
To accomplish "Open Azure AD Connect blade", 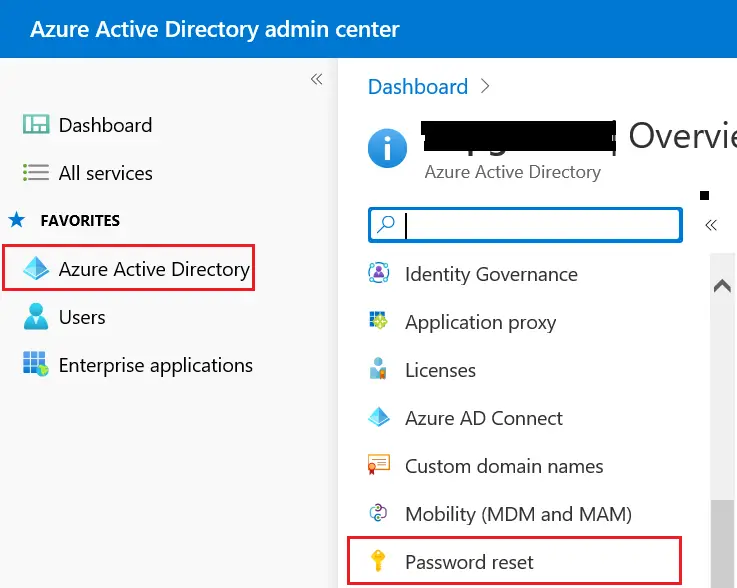I will [484, 418].
